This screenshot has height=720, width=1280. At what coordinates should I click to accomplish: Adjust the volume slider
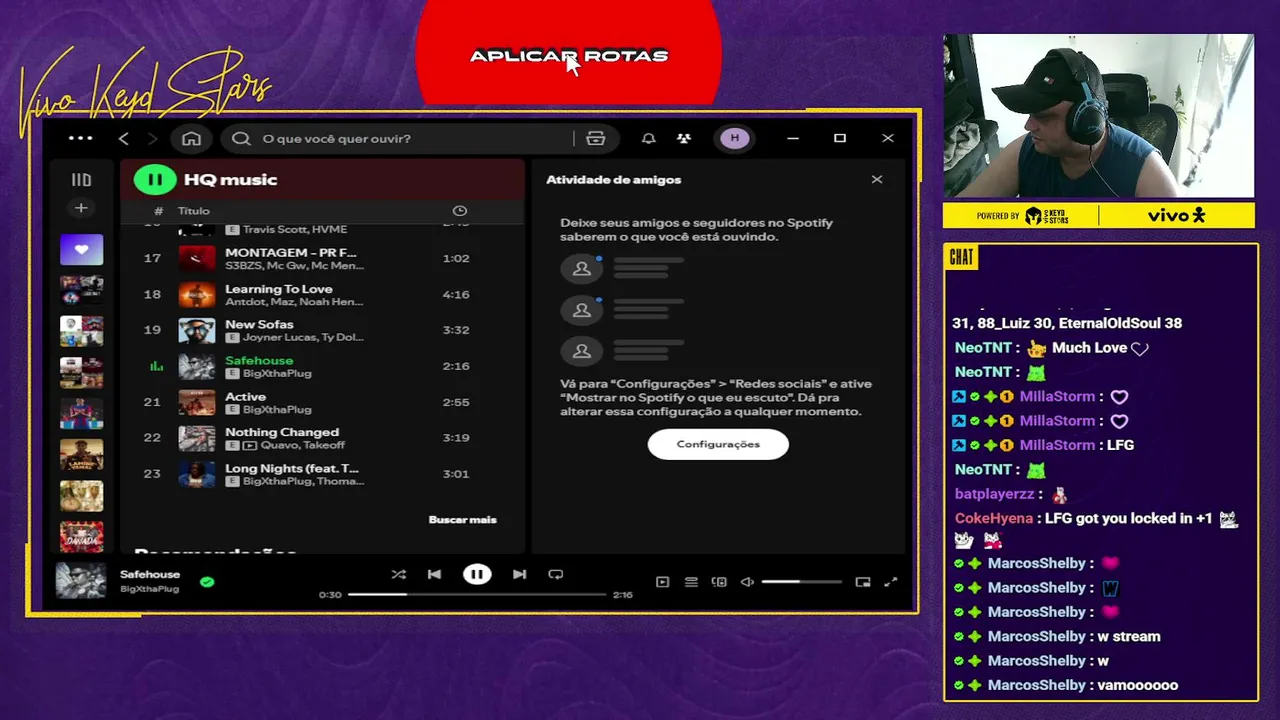(801, 582)
